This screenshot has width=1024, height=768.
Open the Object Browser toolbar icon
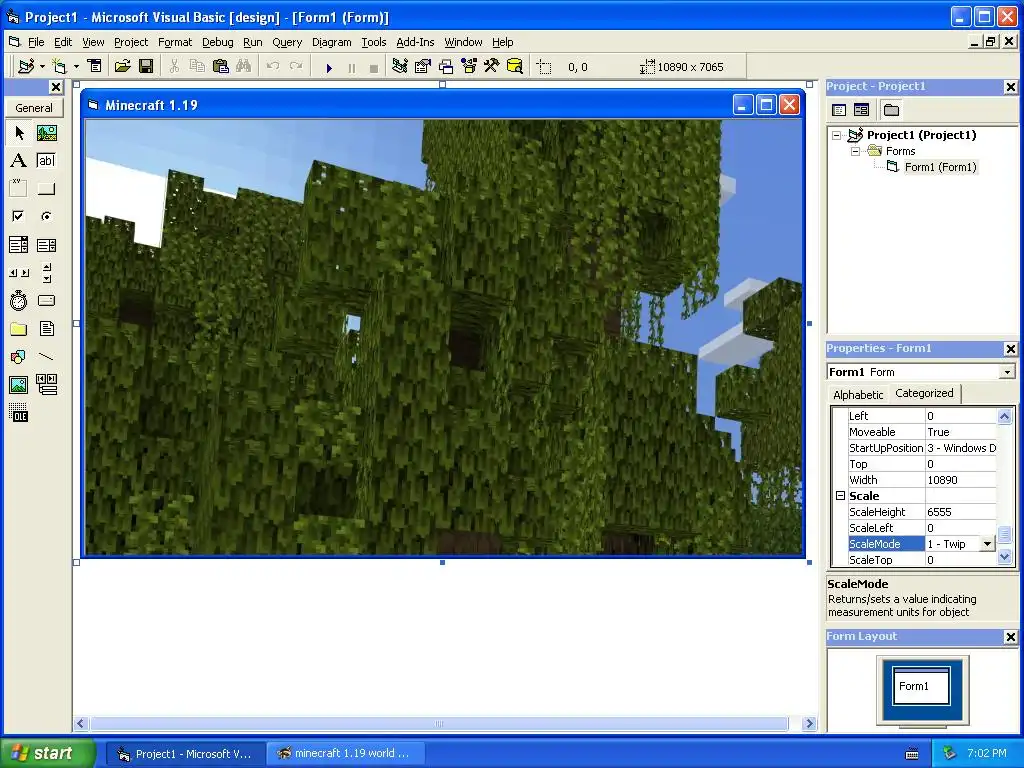tap(469, 66)
